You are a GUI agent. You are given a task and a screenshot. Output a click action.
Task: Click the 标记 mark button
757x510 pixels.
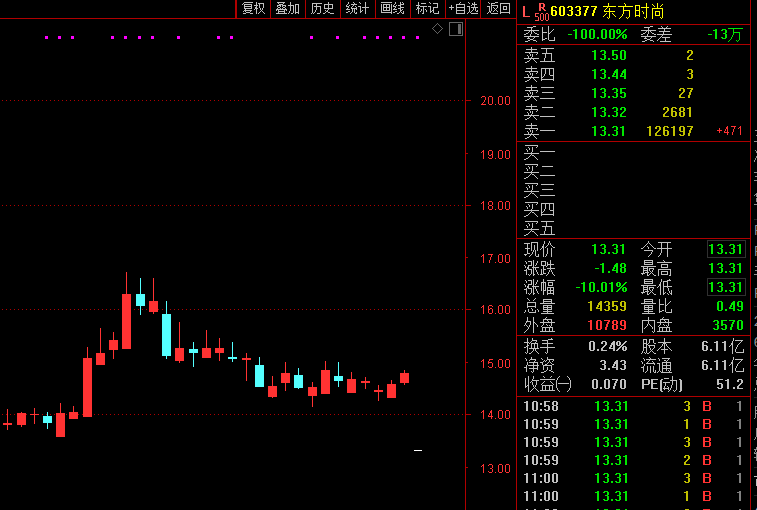427,8
